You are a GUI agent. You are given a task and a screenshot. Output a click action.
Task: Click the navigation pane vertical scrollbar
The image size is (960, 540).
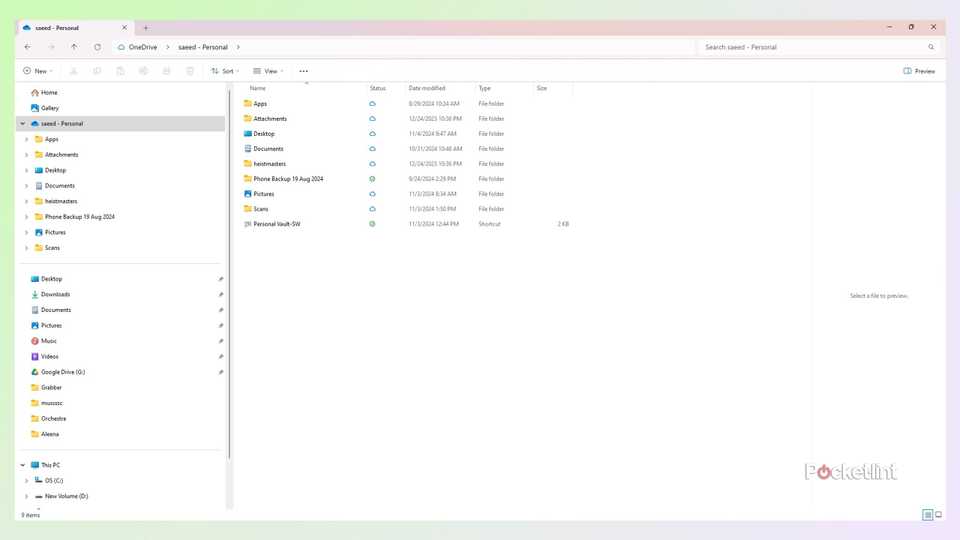[230, 276]
